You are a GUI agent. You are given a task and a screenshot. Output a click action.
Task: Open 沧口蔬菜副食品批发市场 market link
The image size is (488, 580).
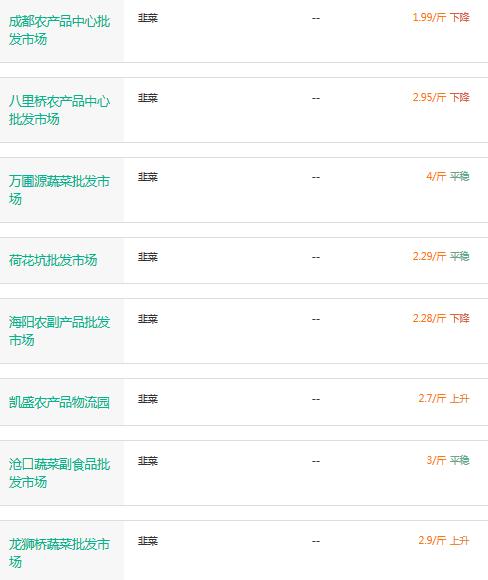click(x=60, y=473)
